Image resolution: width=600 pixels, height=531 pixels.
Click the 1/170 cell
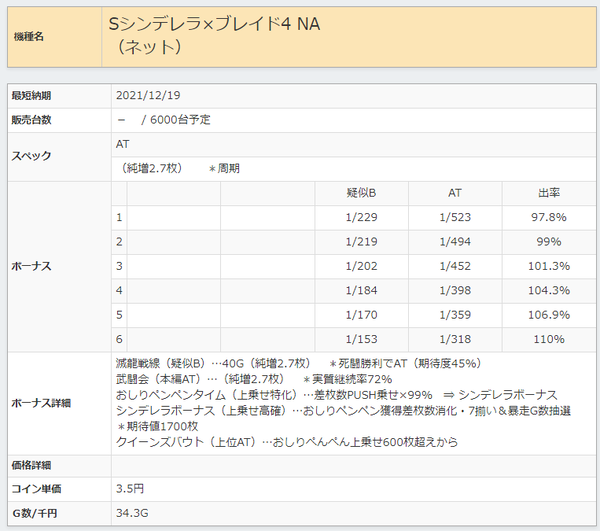[361, 315]
